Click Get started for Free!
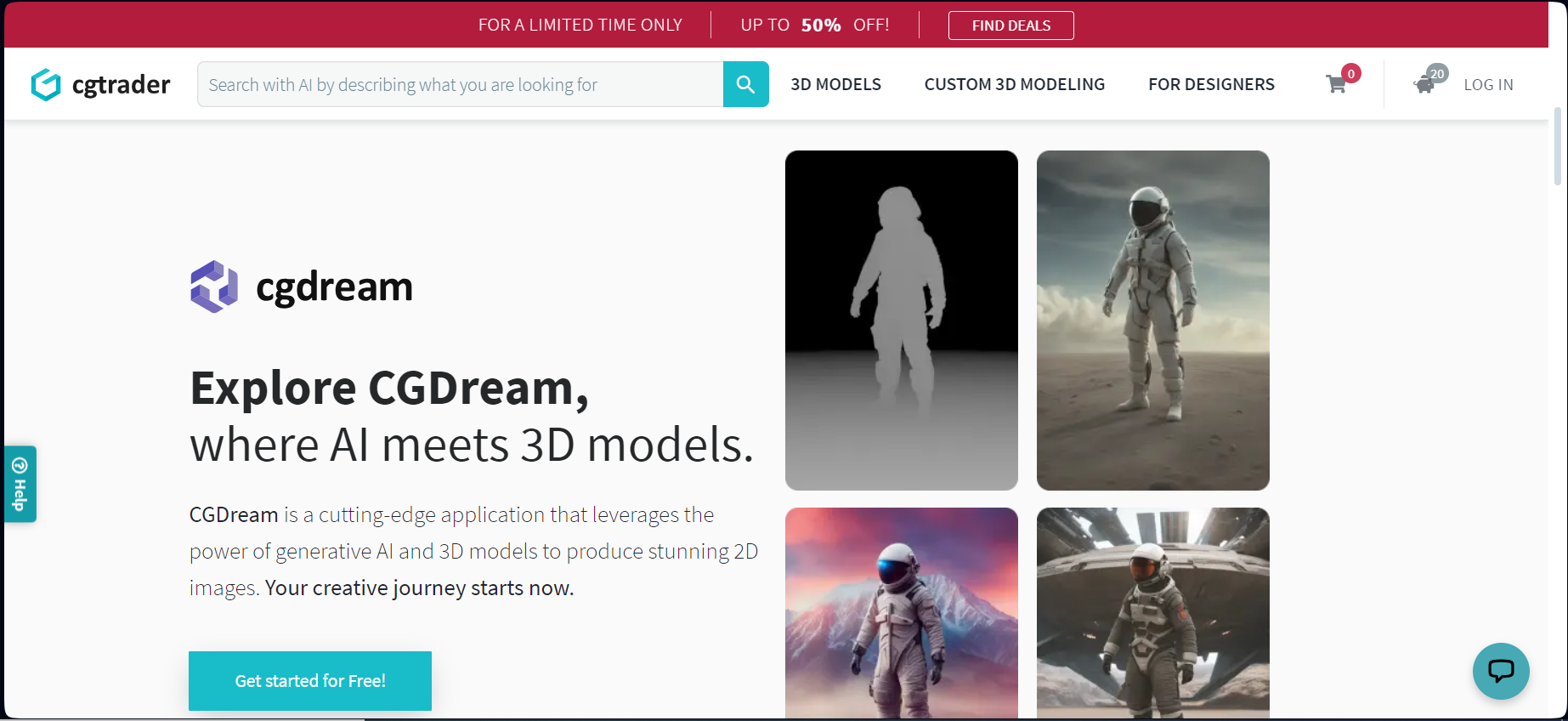 (310, 681)
